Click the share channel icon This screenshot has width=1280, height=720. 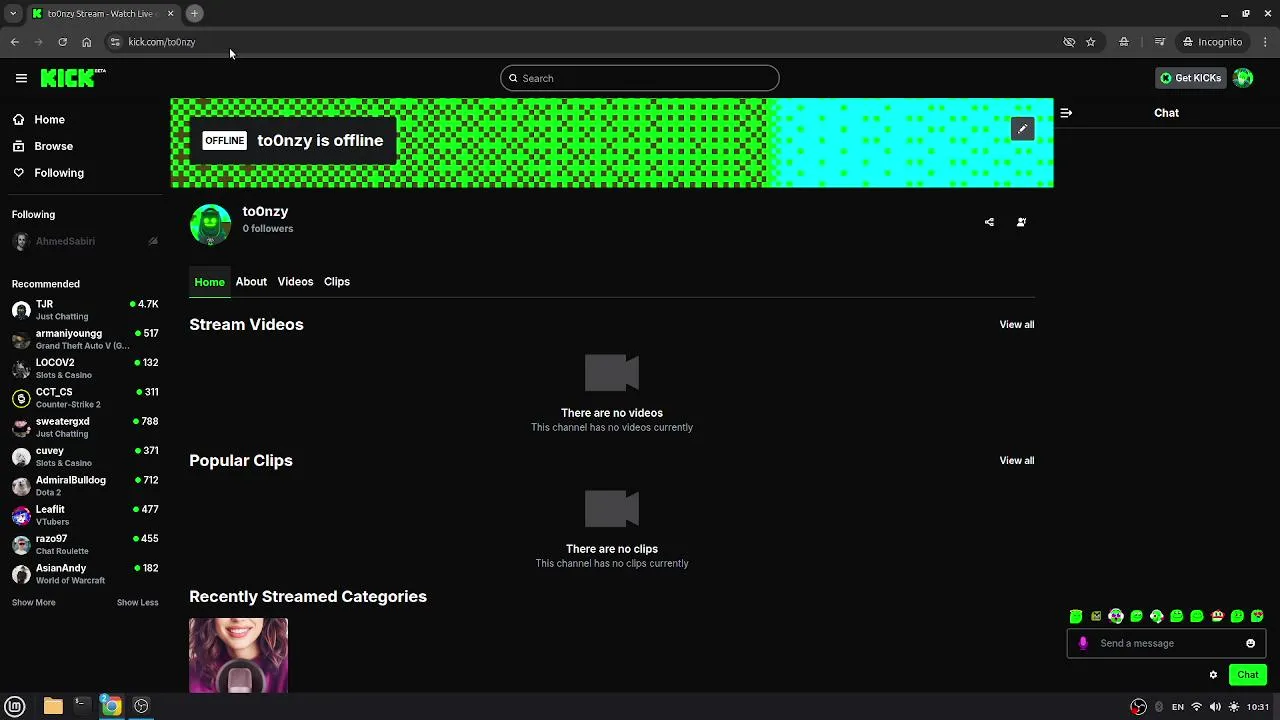pos(989,222)
